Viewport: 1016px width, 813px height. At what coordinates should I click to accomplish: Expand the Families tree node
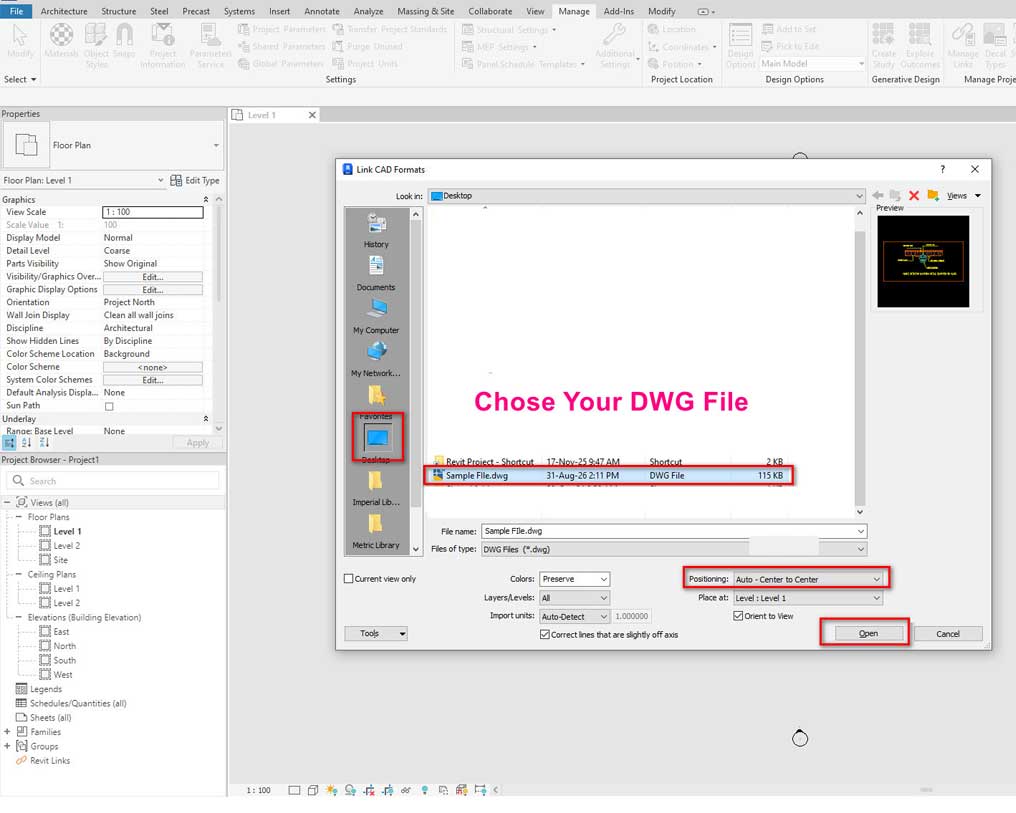coord(7,731)
